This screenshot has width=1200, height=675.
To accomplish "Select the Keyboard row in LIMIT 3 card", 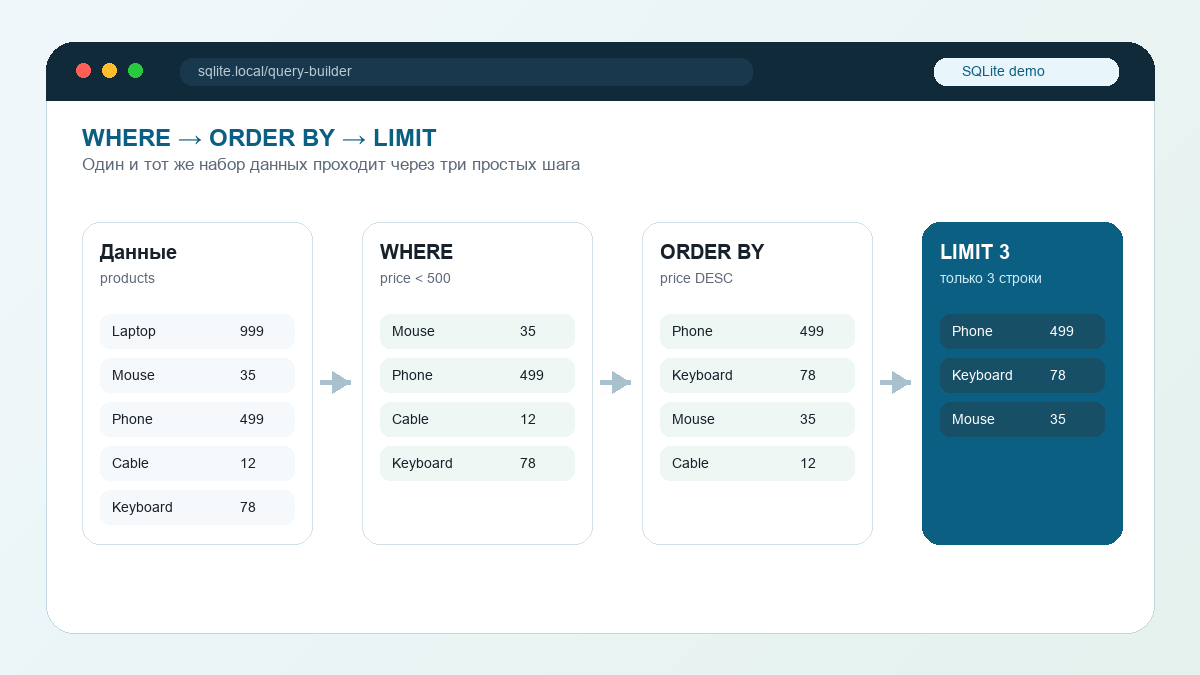I will 1022,375.
